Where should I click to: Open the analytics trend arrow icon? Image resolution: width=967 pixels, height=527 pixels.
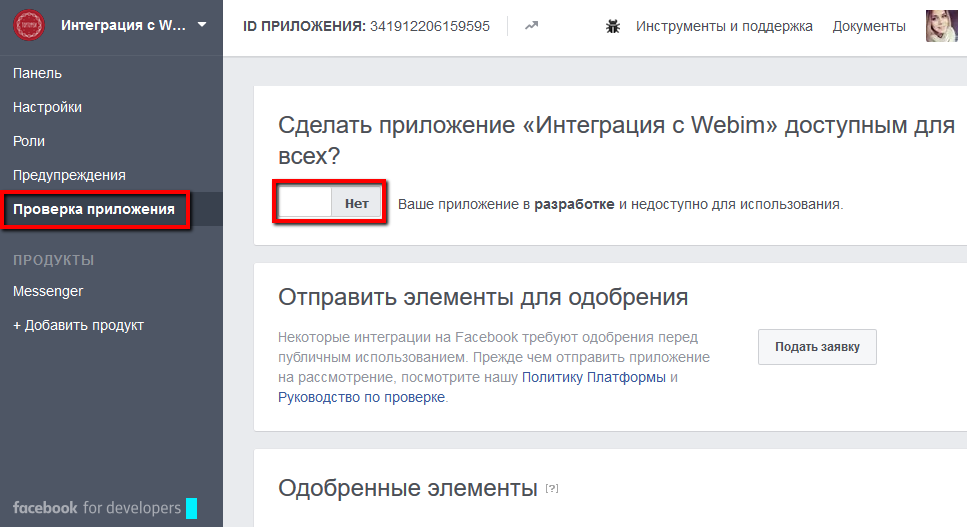[531, 26]
